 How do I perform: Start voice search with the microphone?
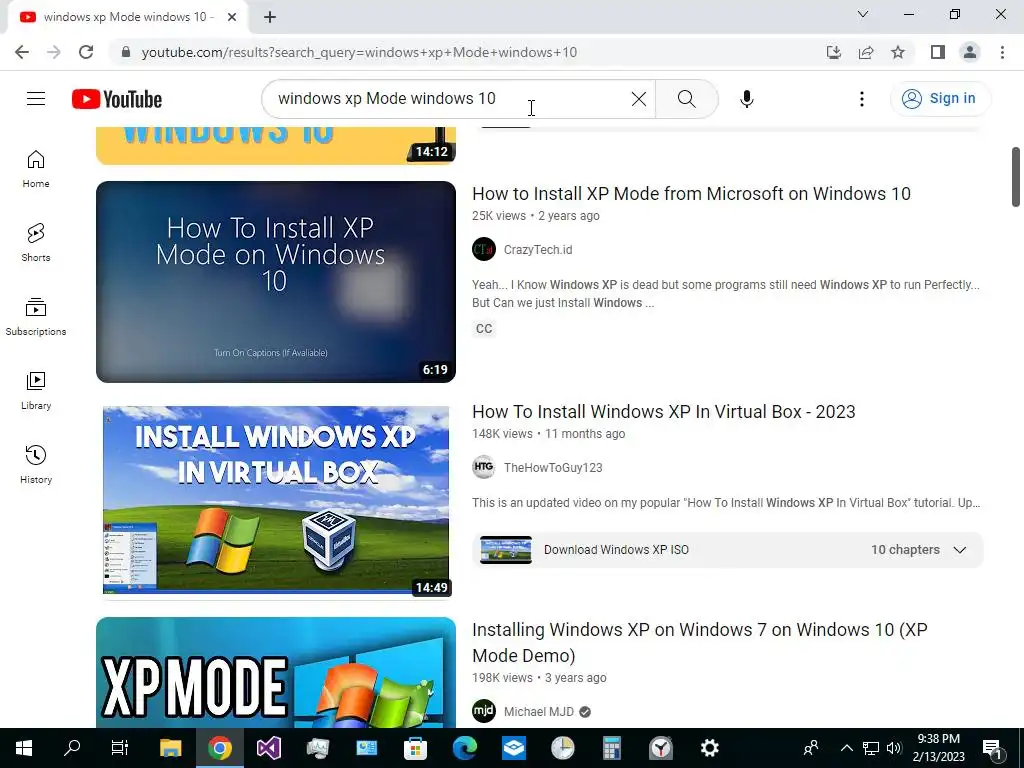[746, 99]
